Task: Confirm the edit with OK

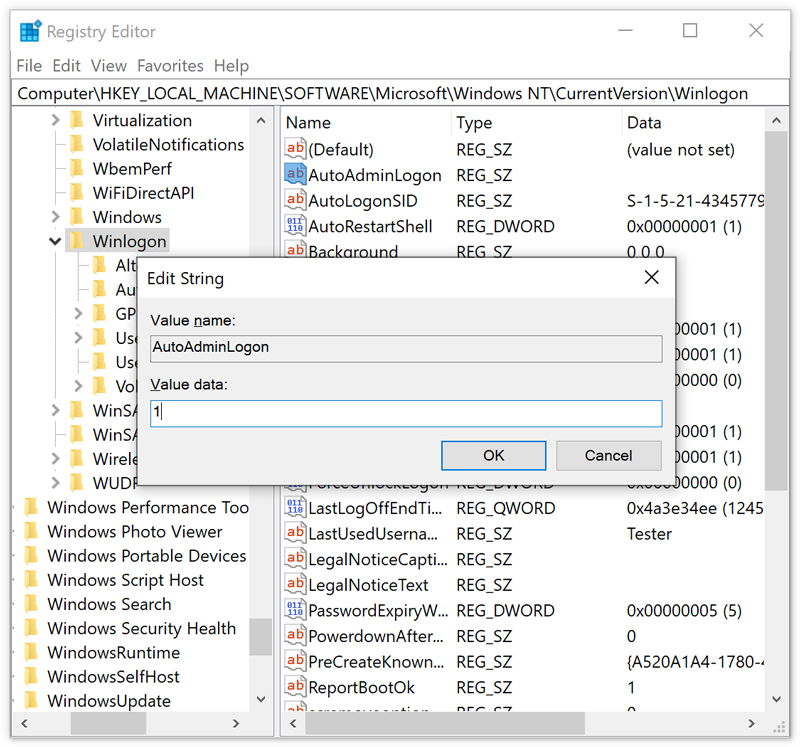Action: pos(493,455)
